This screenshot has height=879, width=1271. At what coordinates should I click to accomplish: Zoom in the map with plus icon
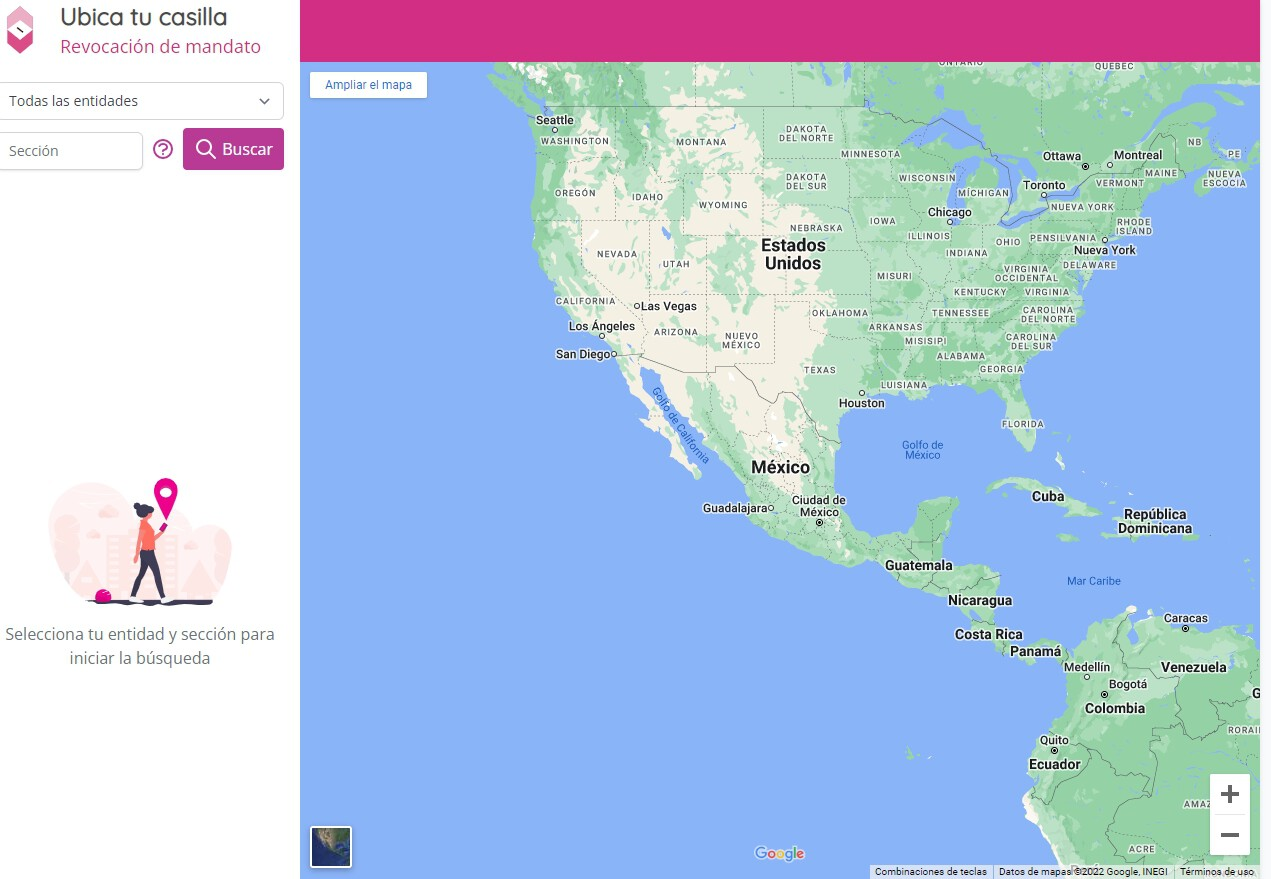click(1230, 794)
